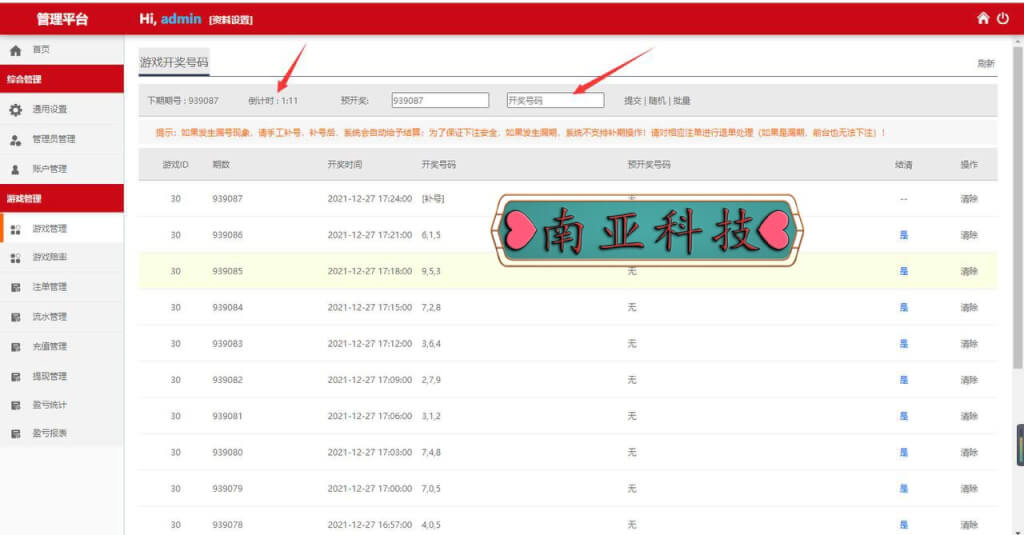
Task: Click 清除 for period 939084
Action: [x=969, y=308]
